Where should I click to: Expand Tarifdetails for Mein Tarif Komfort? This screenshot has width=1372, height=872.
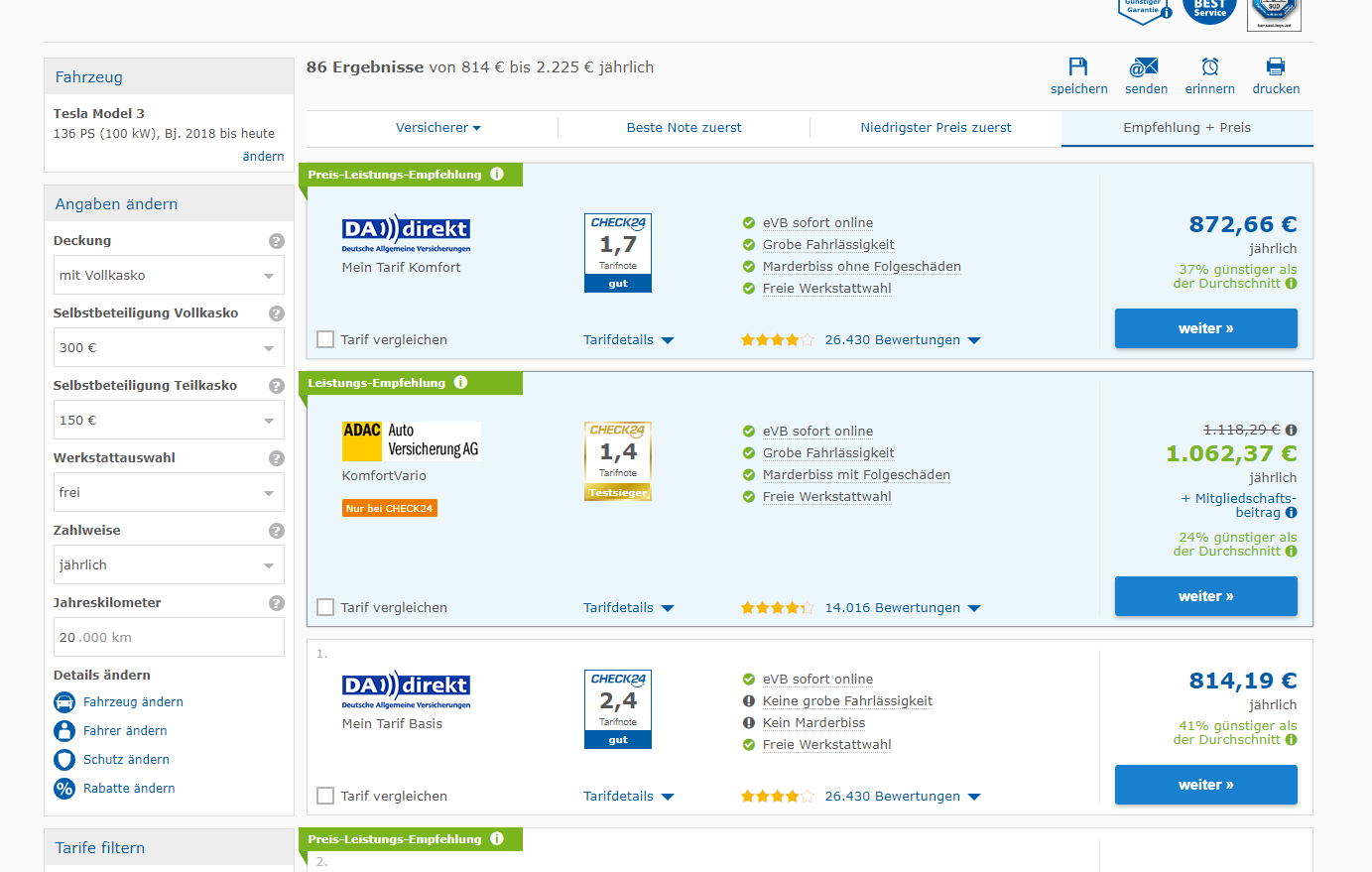(628, 340)
